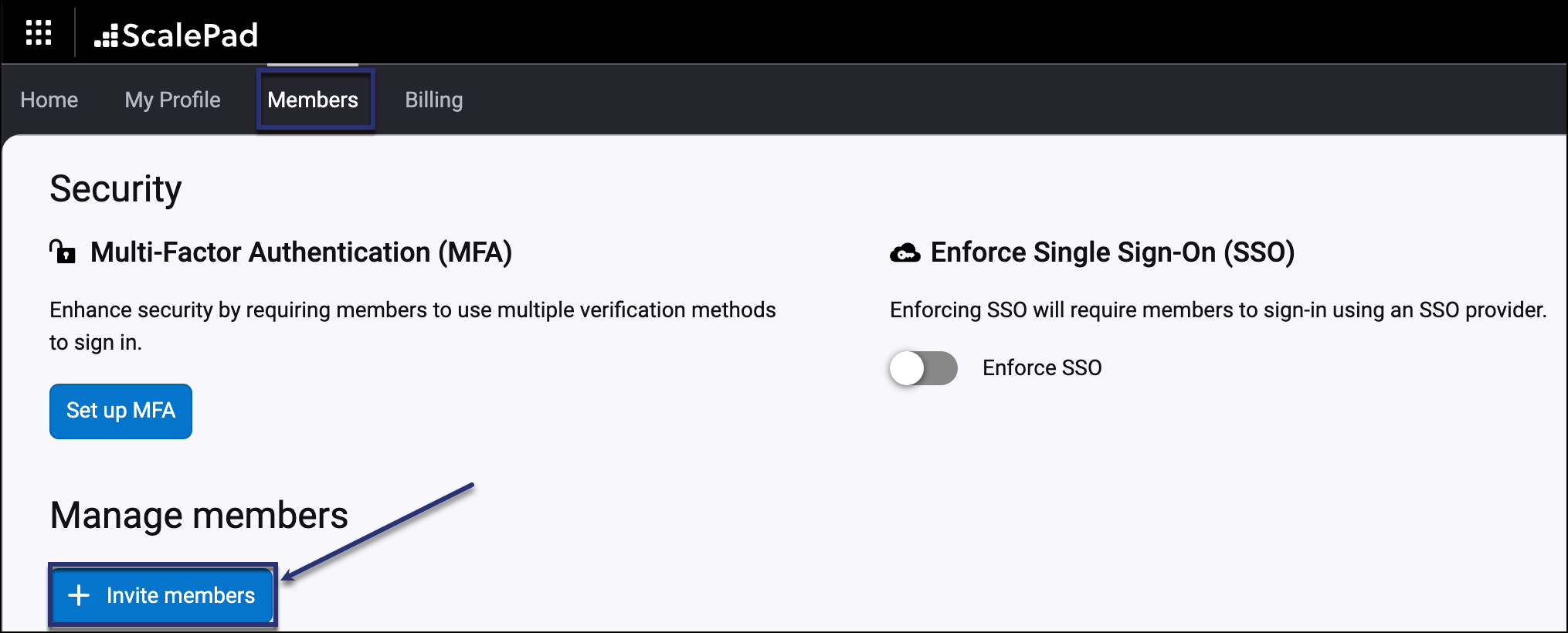The height and width of the screenshot is (633, 1568).
Task: Select the Members tab
Action: (x=313, y=100)
